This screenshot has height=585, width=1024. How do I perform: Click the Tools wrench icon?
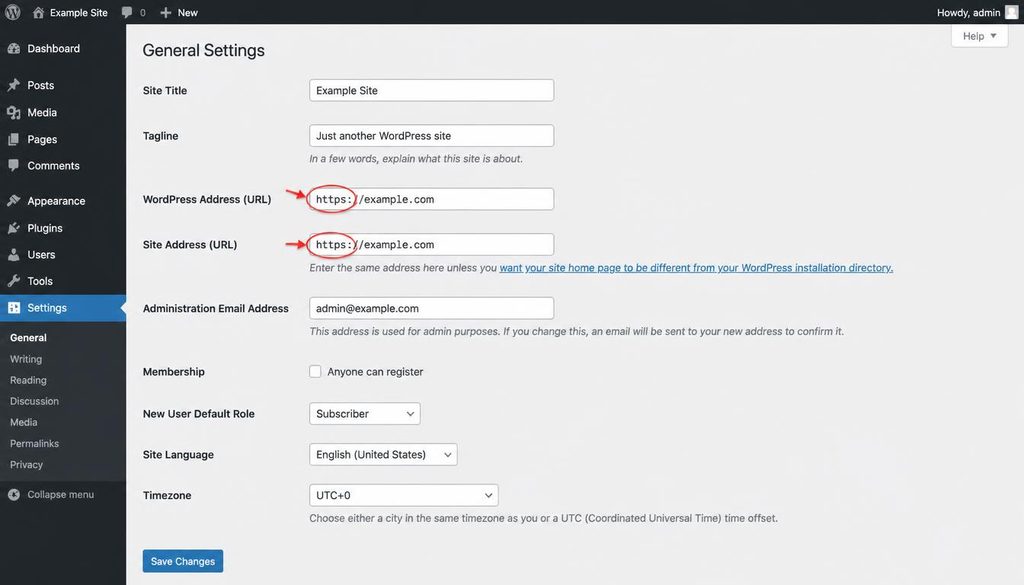point(14,281)
